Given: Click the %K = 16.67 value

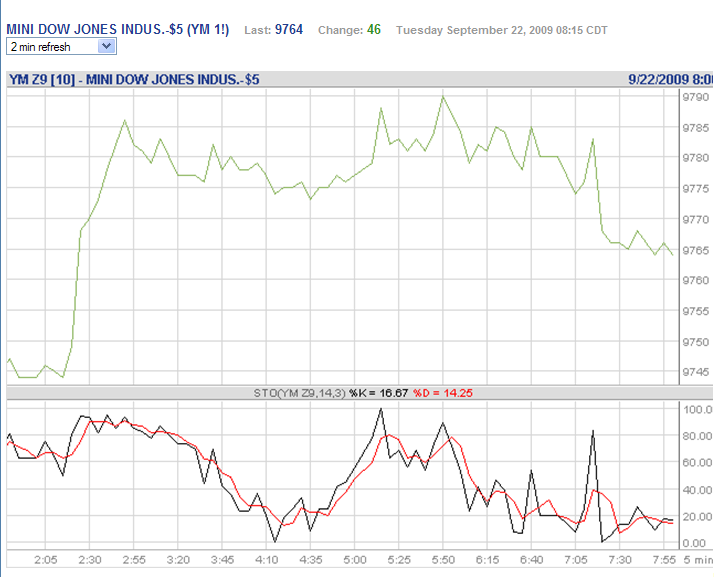Looking at the screenshot, I should pyautogui.click(x=378, y=393).
